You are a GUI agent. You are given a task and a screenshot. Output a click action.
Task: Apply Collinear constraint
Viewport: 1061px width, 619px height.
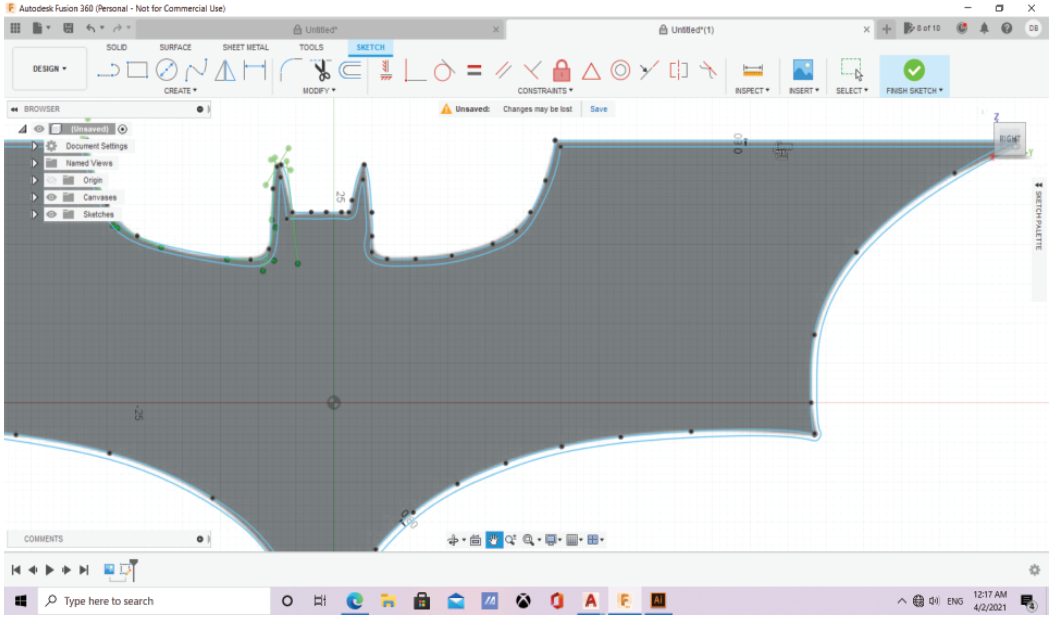[650, 70]
